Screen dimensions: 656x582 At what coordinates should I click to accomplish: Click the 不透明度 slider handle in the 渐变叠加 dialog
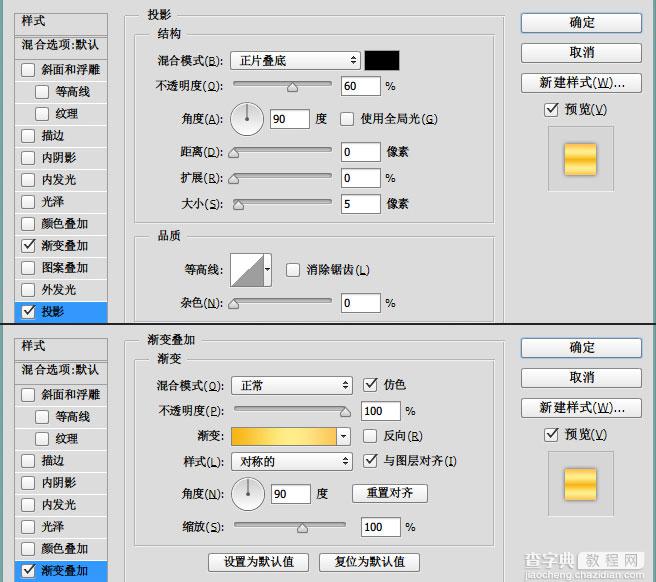point(346,412)
